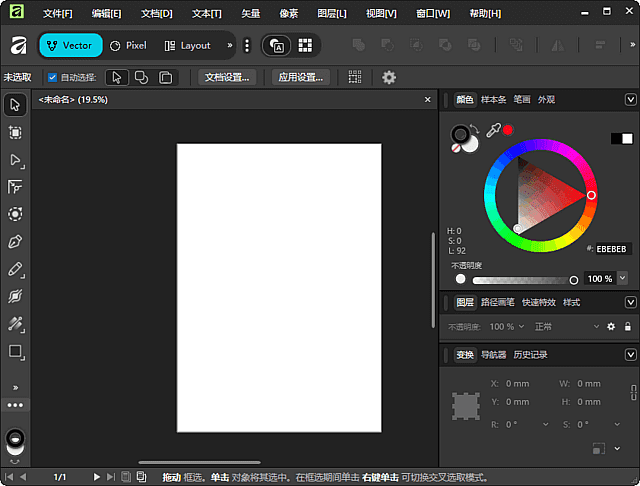Click the eyedropper color picker icon
640x486 pixels.
click(492, 130)
